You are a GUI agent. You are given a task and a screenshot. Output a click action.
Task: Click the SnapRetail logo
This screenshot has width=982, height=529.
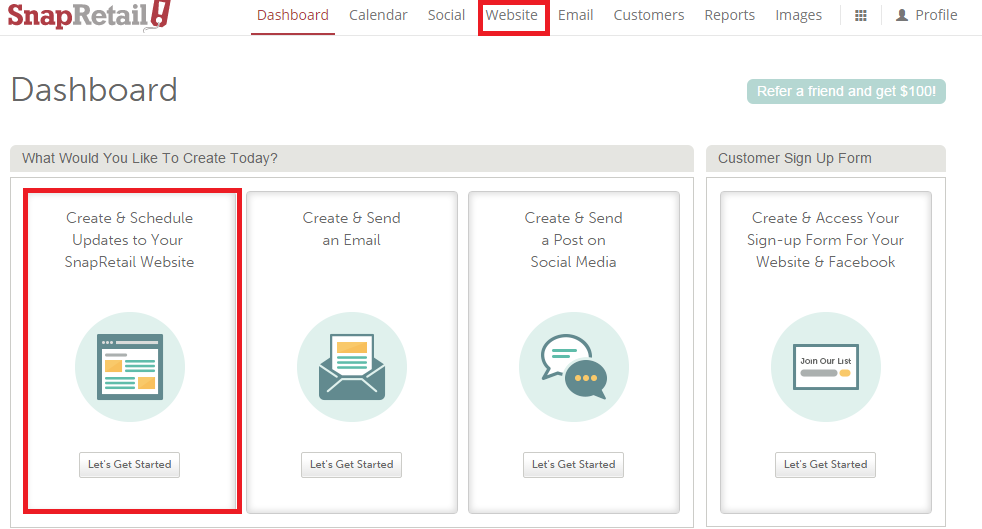(89, 15)
